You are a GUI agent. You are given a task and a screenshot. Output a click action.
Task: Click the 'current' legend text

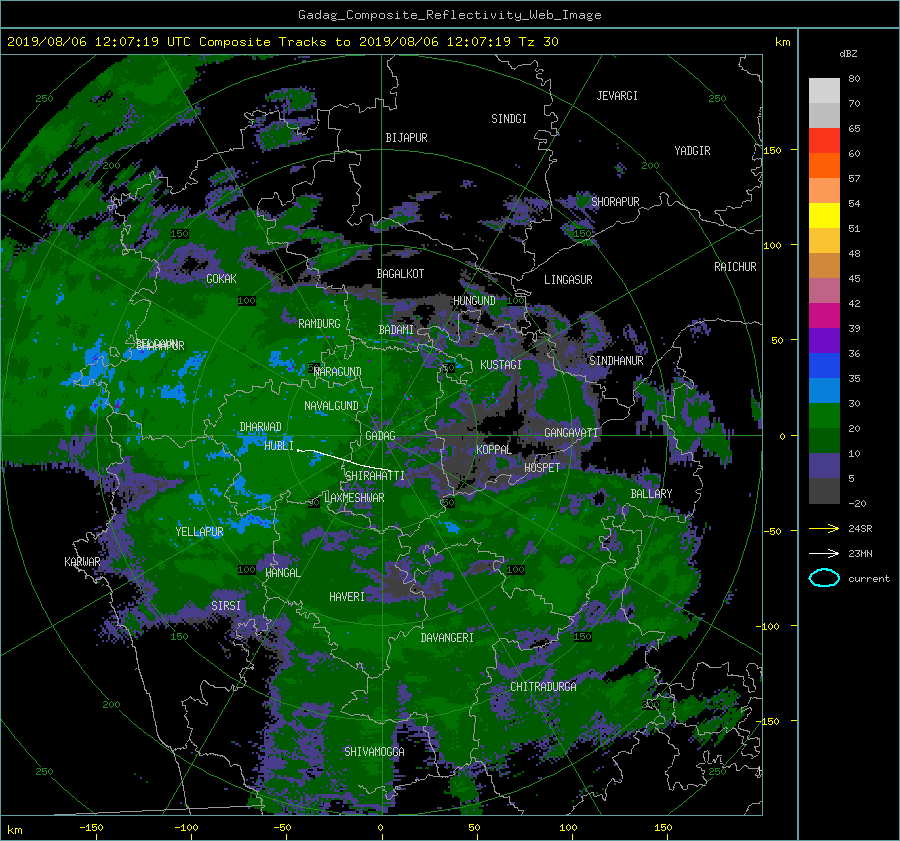point(868,579)
